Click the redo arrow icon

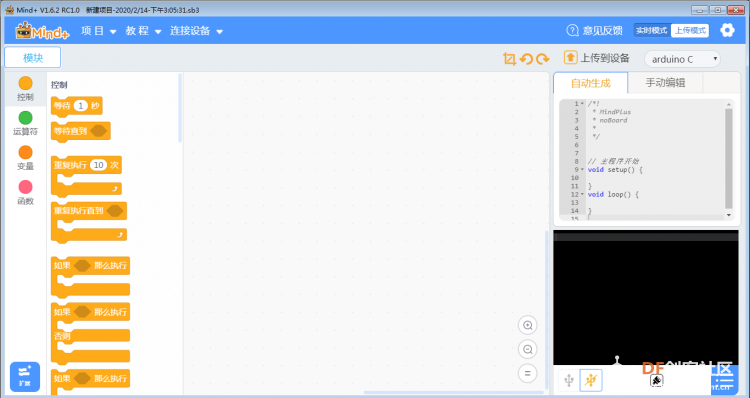(x=542, y=59)
